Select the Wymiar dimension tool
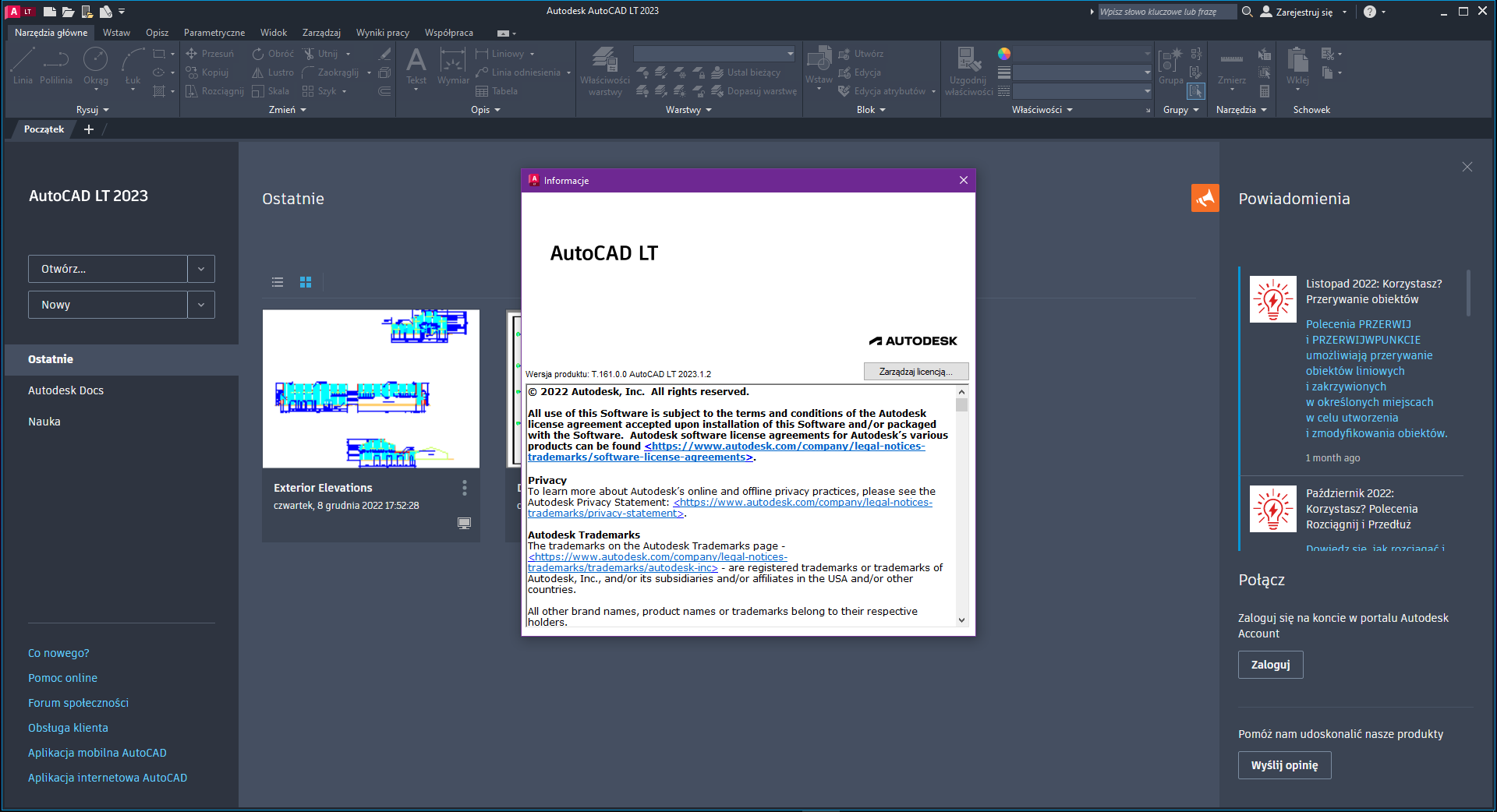This screenshot has width=1497, height=812. tap(453, 65)
